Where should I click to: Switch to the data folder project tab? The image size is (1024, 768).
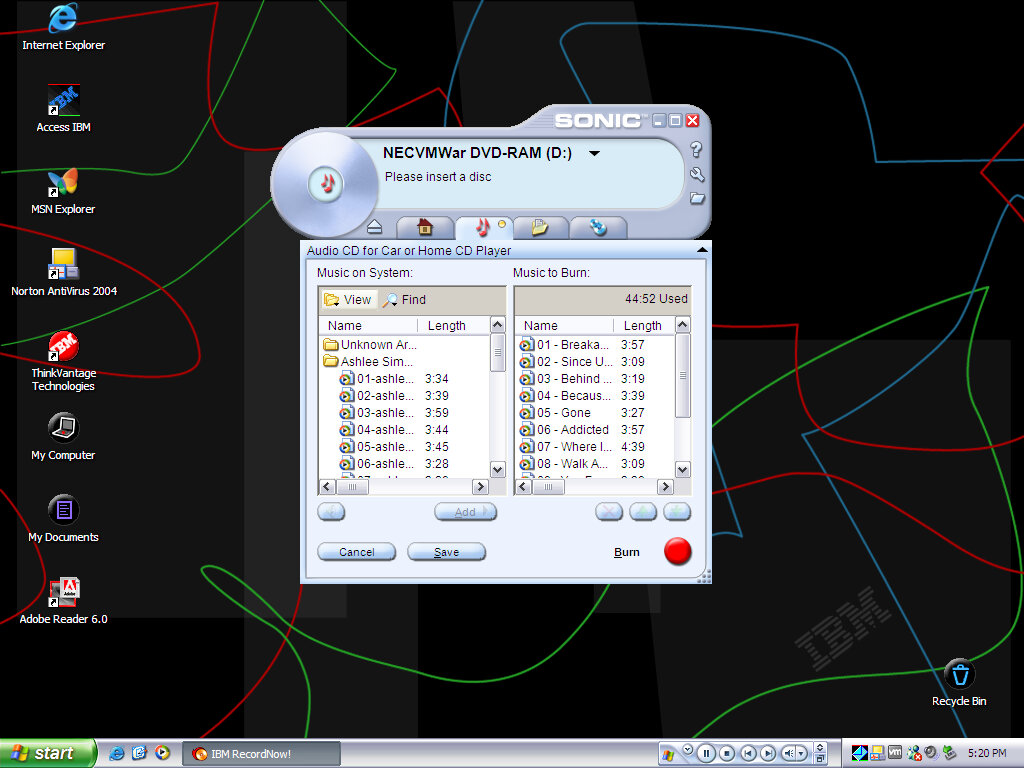[540, 227]
